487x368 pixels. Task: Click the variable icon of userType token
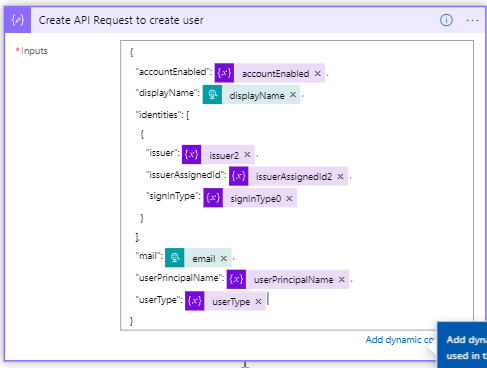195,301
